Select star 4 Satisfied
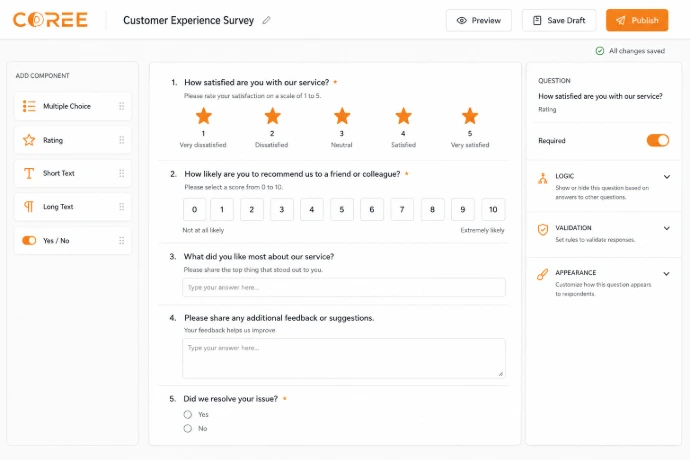Image resolution: width=690 pixels, height=460 pixels. coord(403,116)
